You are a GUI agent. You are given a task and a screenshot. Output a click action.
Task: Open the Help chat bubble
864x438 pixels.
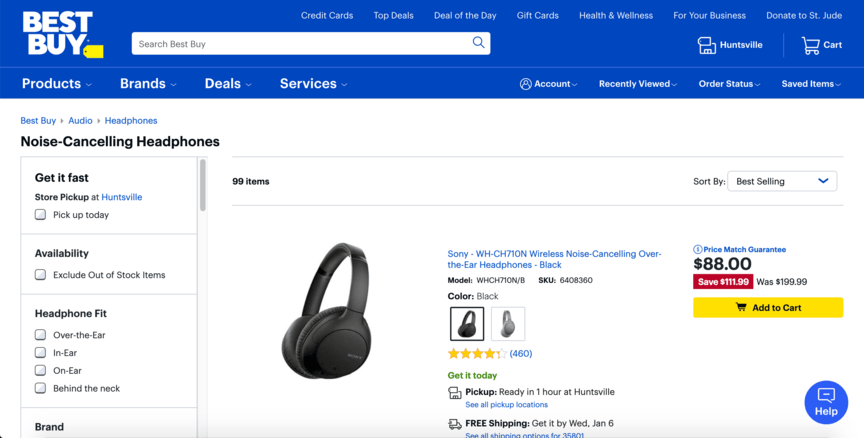(826, 401)
